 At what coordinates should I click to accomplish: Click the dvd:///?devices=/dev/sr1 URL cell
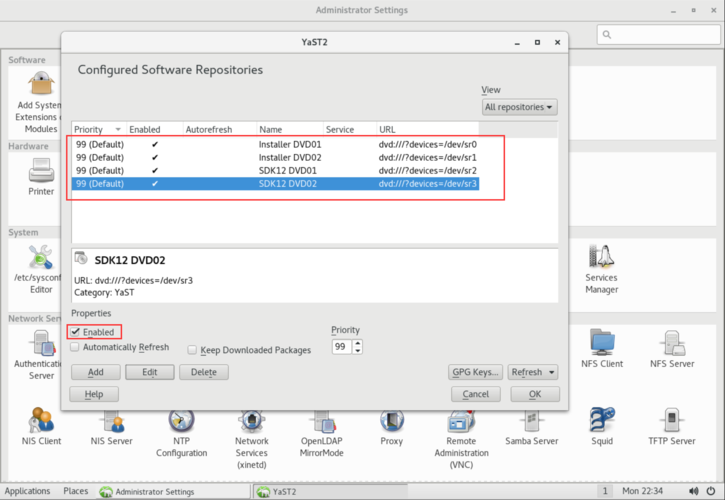click(428, 157)
